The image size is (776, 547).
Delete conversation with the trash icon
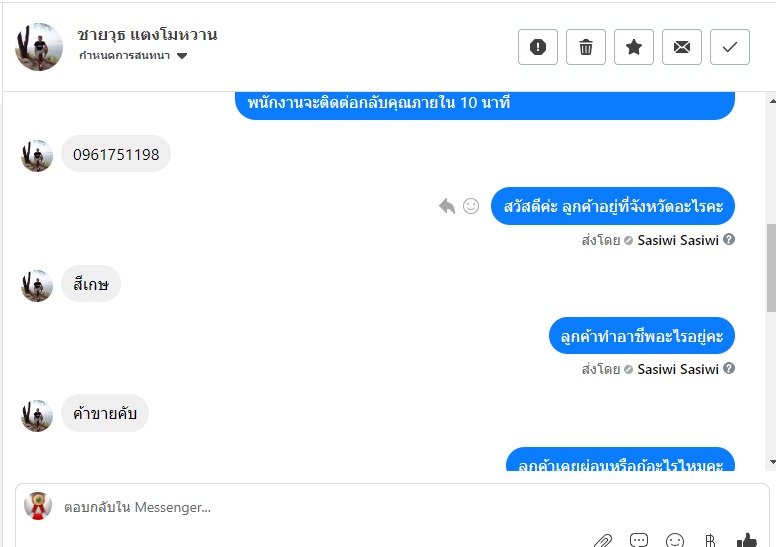point(585,47)
